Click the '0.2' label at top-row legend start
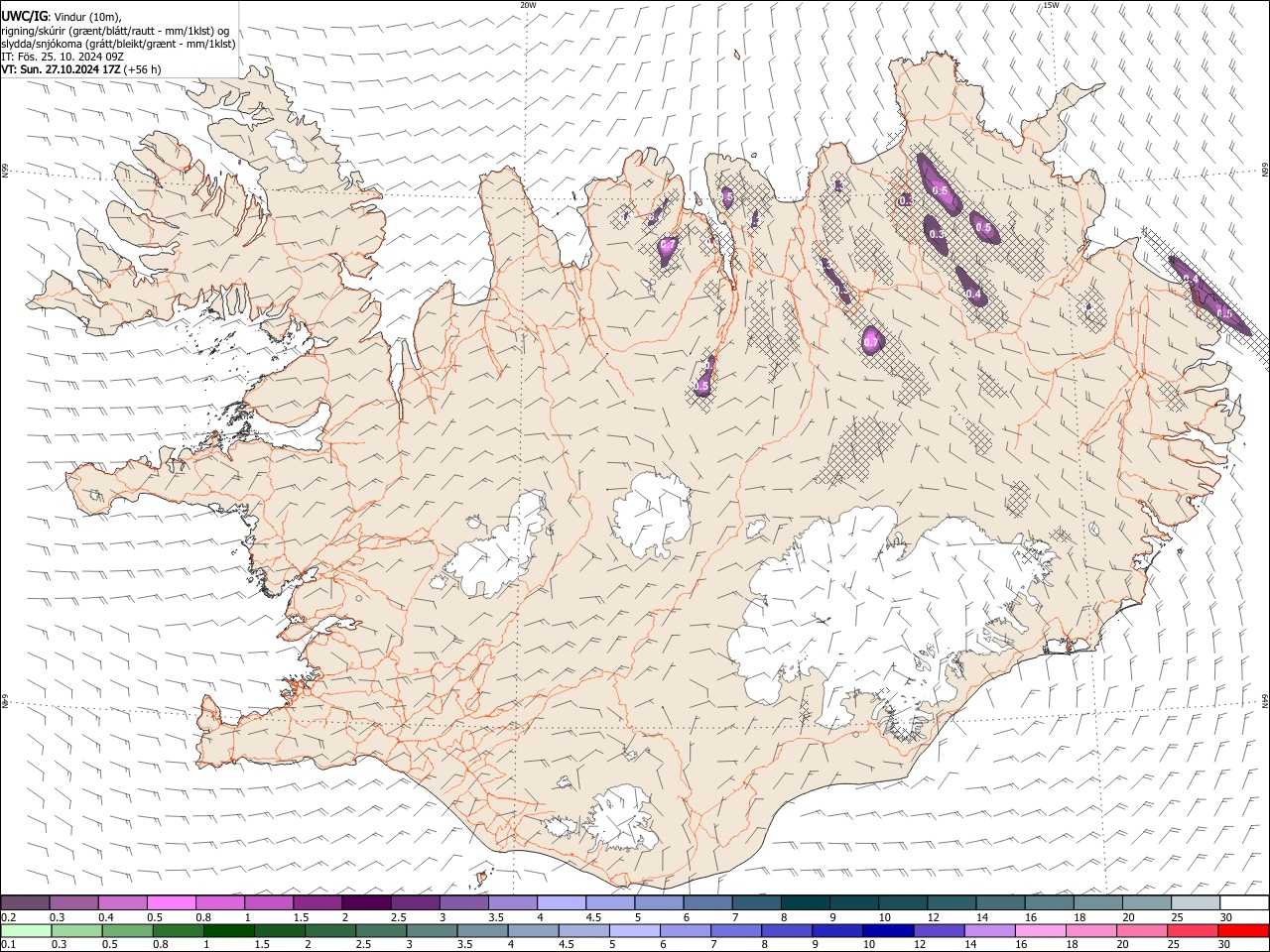 pyautogui.click(x=9, y=916)
